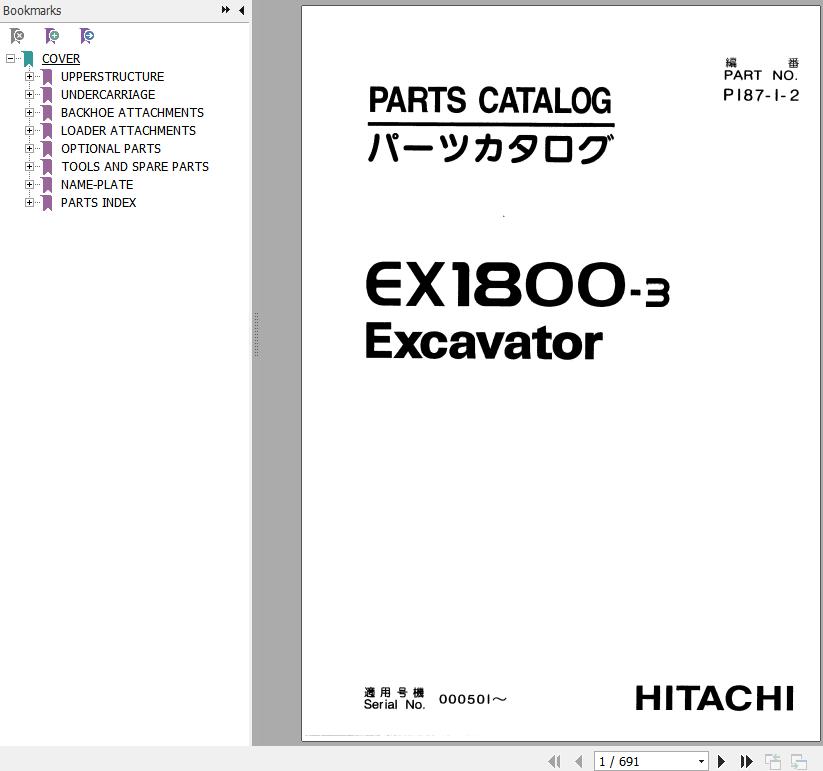Screen dimensions: 823x771
Task: Go to the previous page
Action: [x=579, y=761]
